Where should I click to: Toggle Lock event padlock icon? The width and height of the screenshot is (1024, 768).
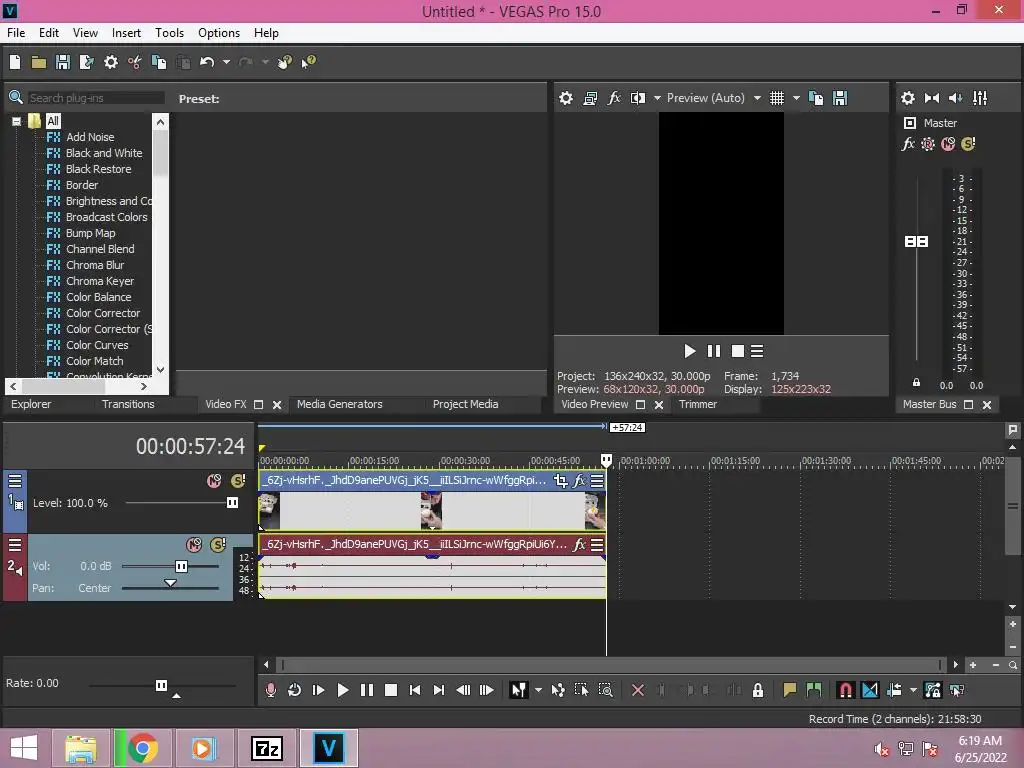758,690
